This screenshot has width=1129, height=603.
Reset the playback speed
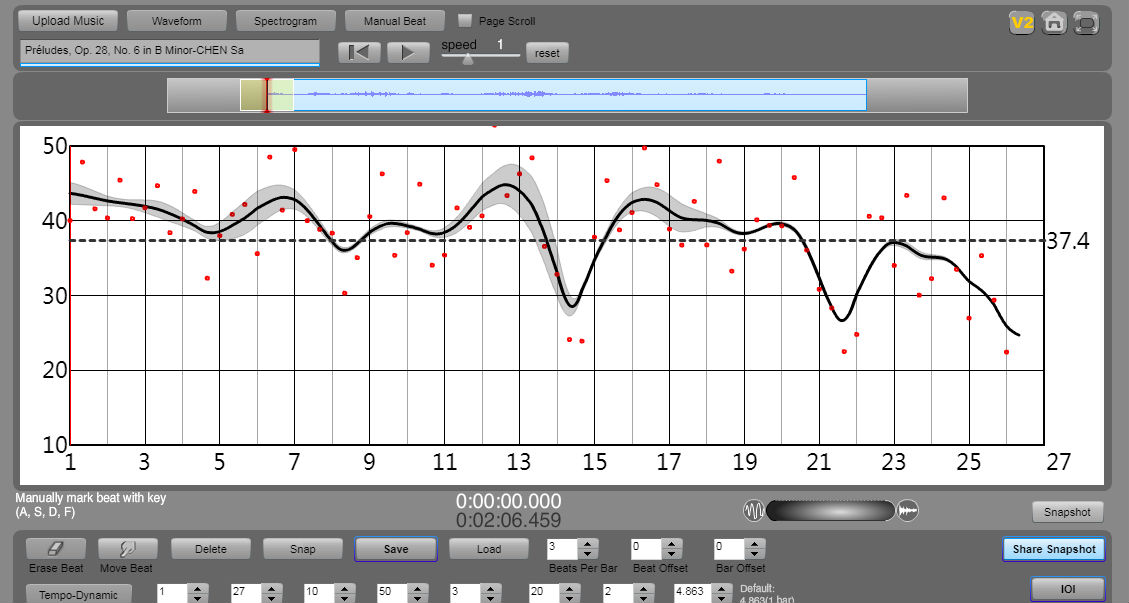tap(547, 53)
